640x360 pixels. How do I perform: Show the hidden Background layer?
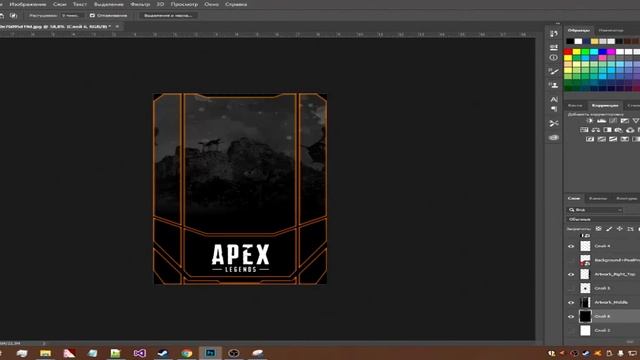(571, 260)
